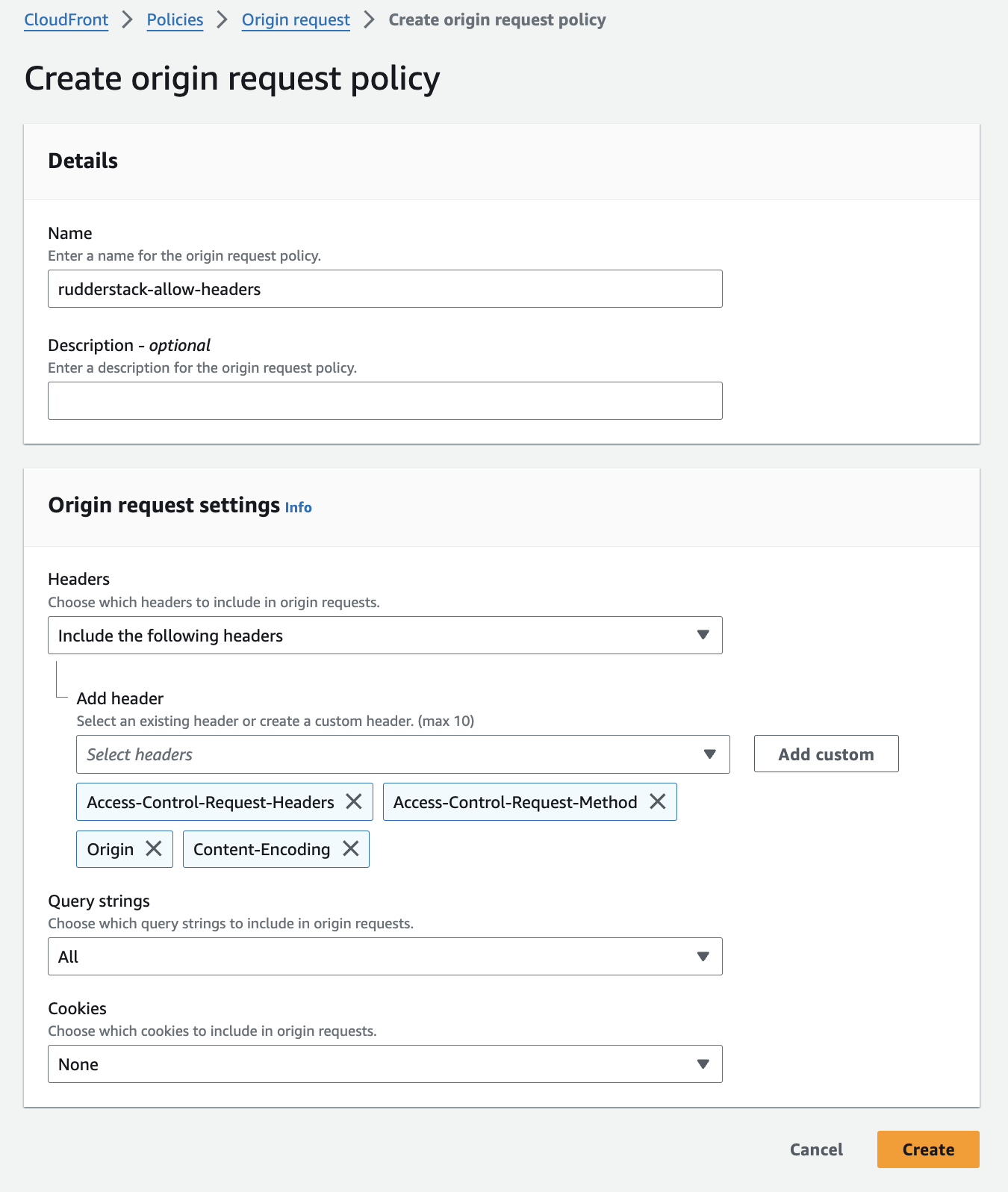The height and width of the screenshot is (1192, 1008).
Task: Open the Select headers dropdown
Action: [x=403, y=754]
